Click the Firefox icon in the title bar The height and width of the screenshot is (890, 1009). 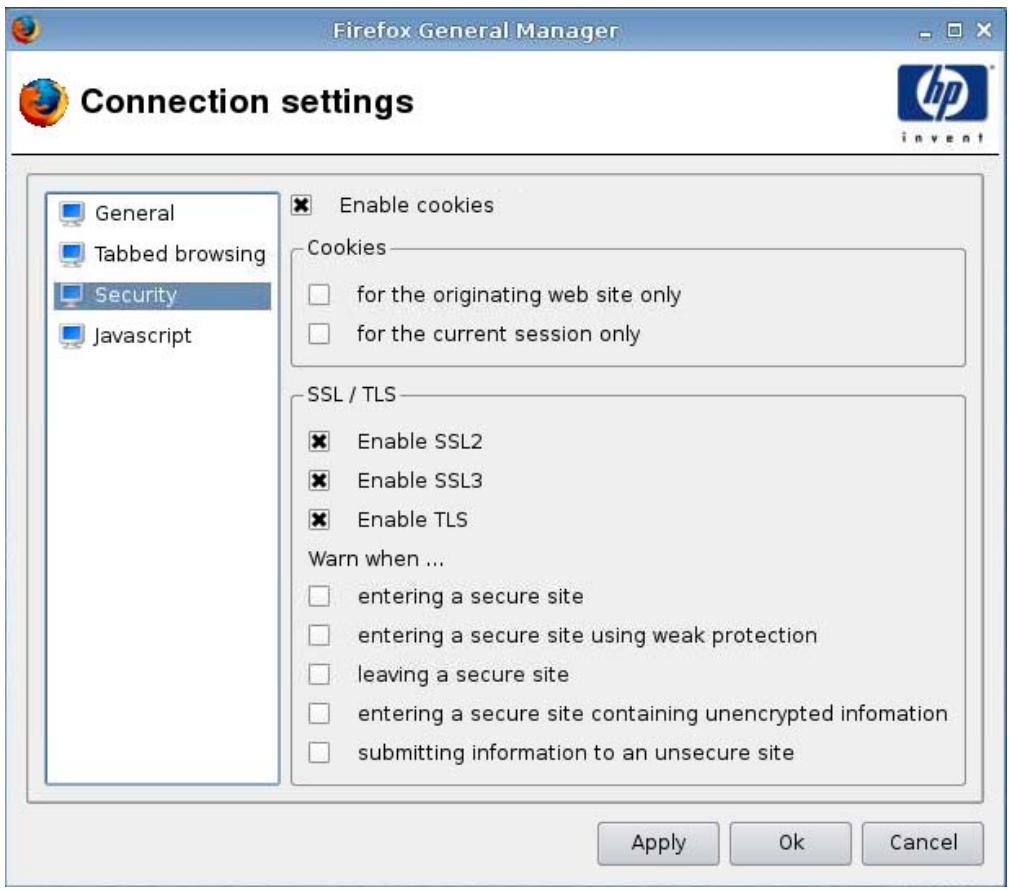click(x=26, y=30)
